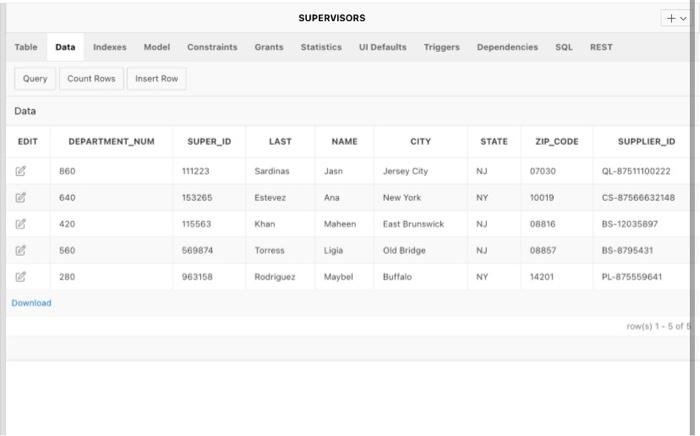Open the Dependencies tab

pyautogui.click(x=507, y=47)
